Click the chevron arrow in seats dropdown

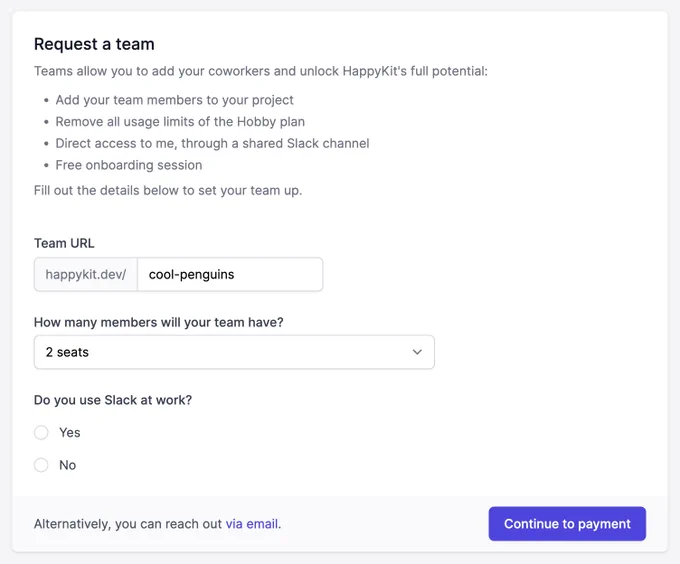(x=417, y=352)
